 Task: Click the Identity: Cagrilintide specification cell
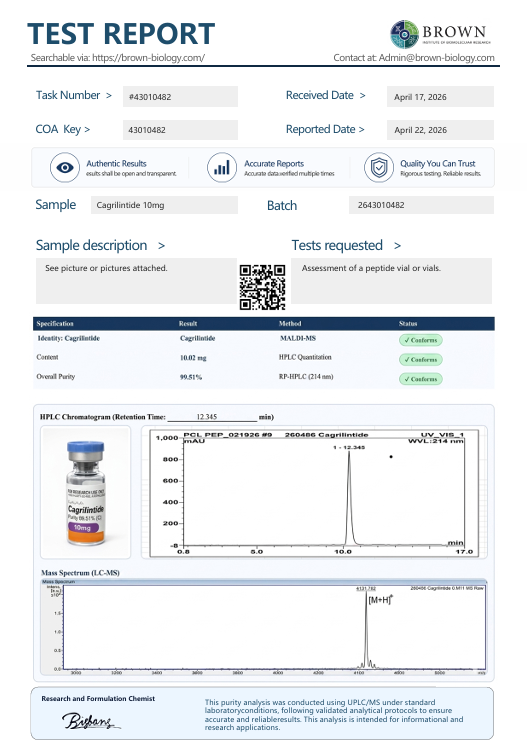pyautogui.click(x=69, y=338)
